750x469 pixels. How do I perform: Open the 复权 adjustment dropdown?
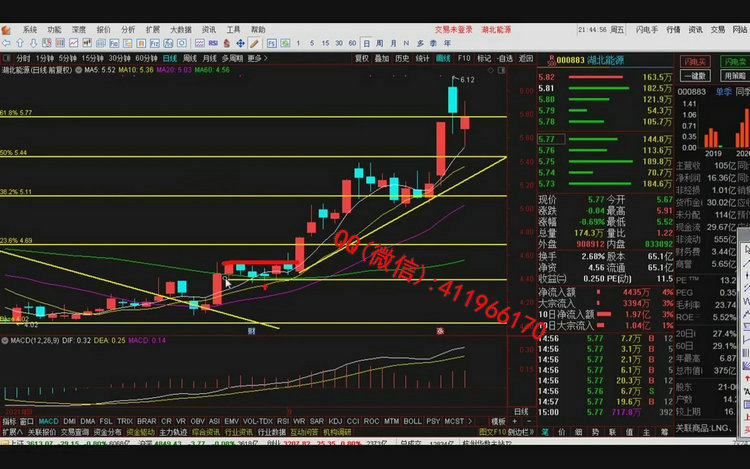tap(362, 58)
